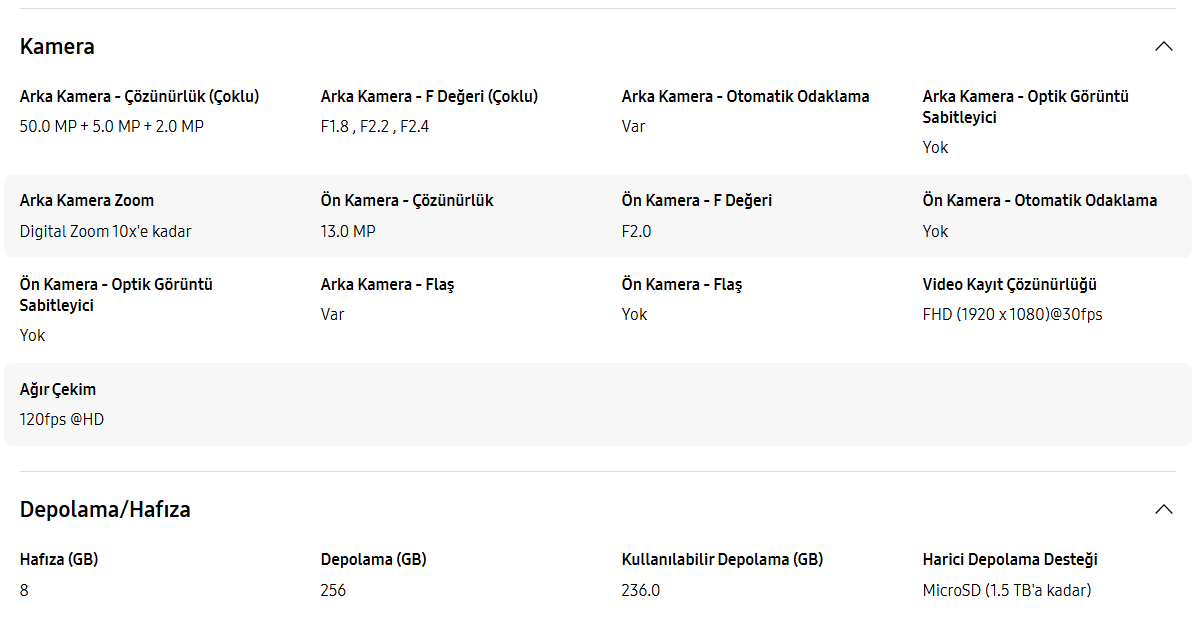The image size is (1201, 631).
Task: Click the Kamera section heading
Action: pyautogui.click(x=57, y=46)
